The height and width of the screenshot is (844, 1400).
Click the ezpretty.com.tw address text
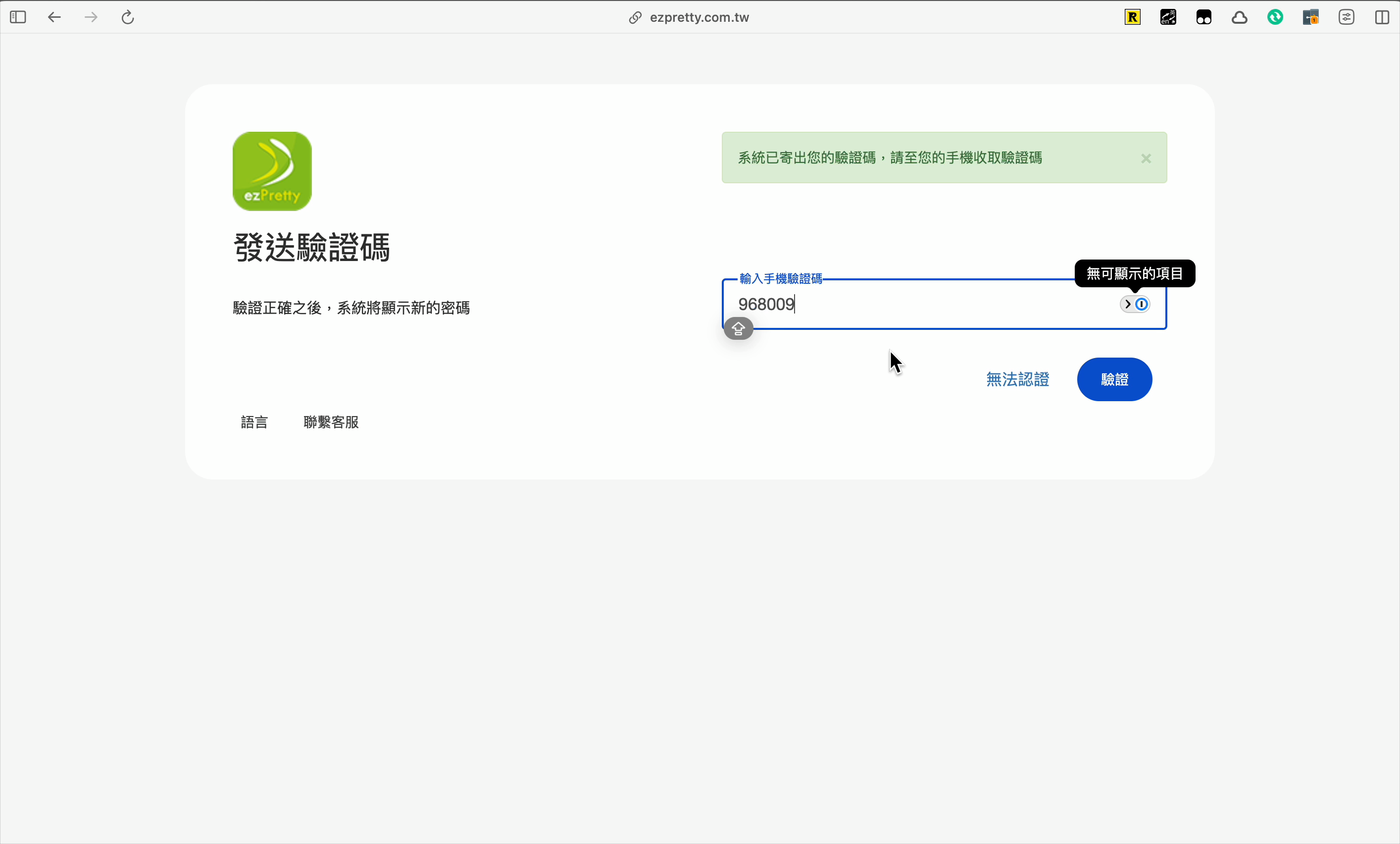699,18
